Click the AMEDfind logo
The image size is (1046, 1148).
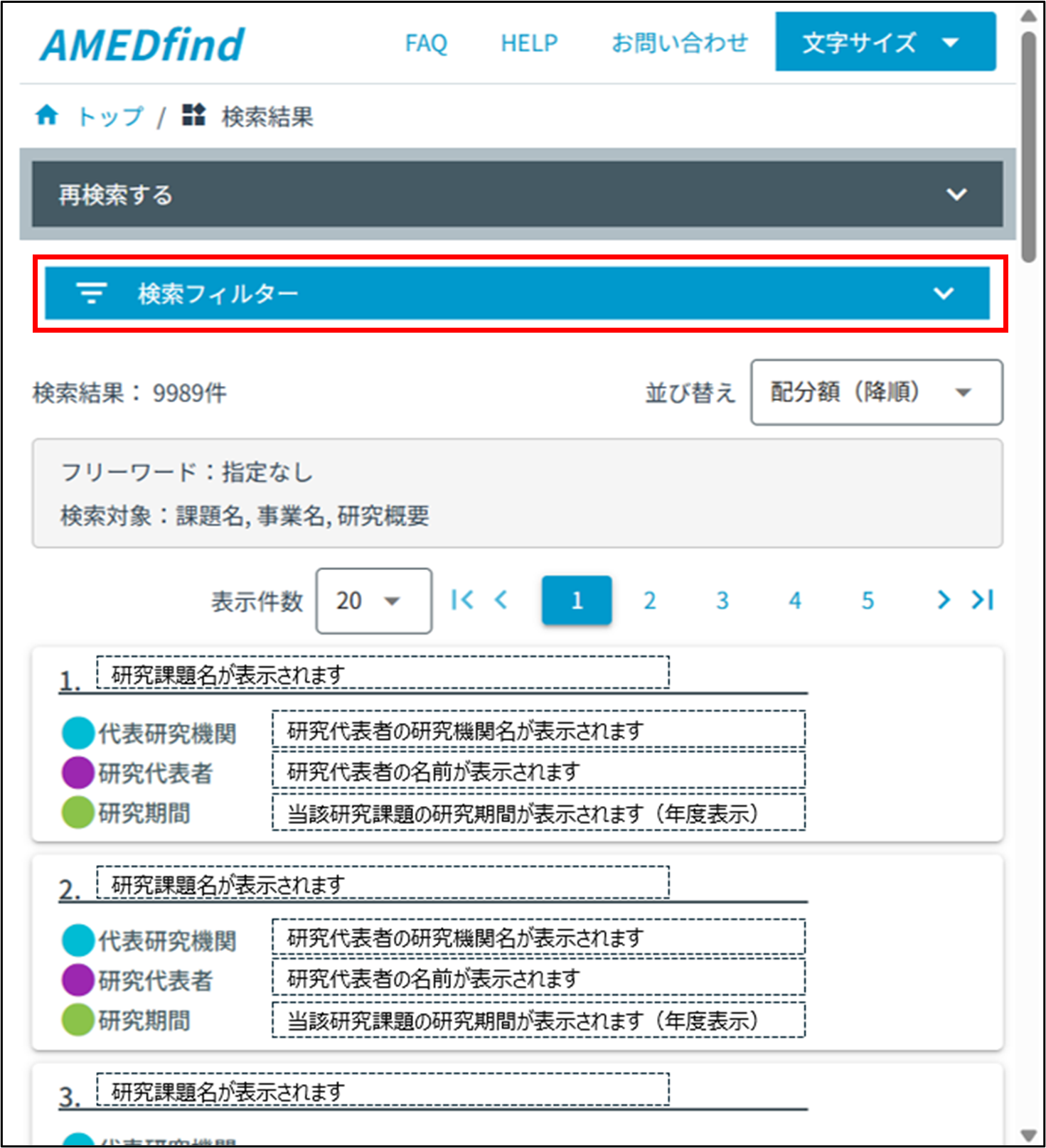[x=143, y=45]
